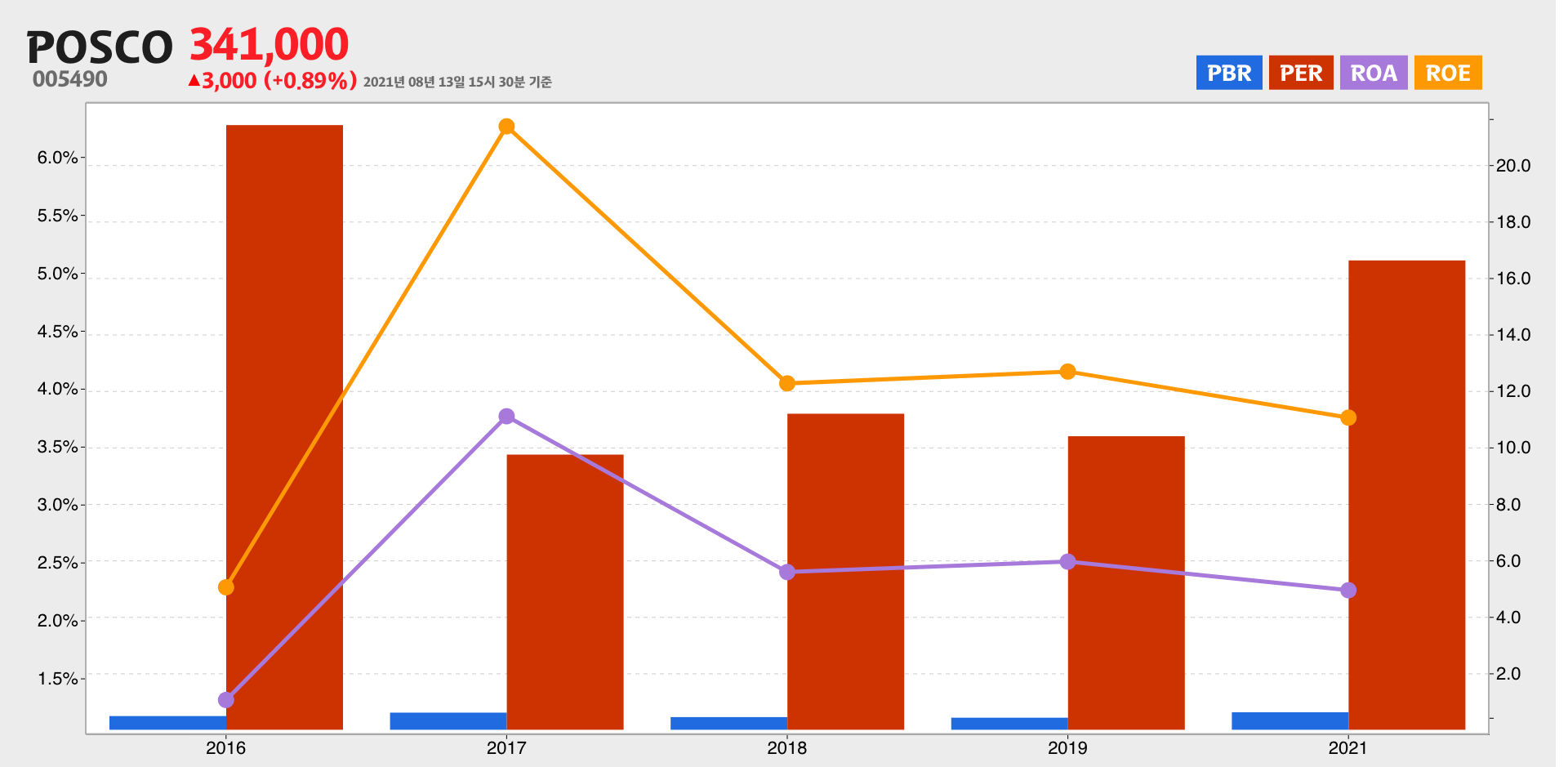Click the 2021 red PER bar
Image resolution: width=1568 pixels, height=767 pixels.
tap(1407, 495)
